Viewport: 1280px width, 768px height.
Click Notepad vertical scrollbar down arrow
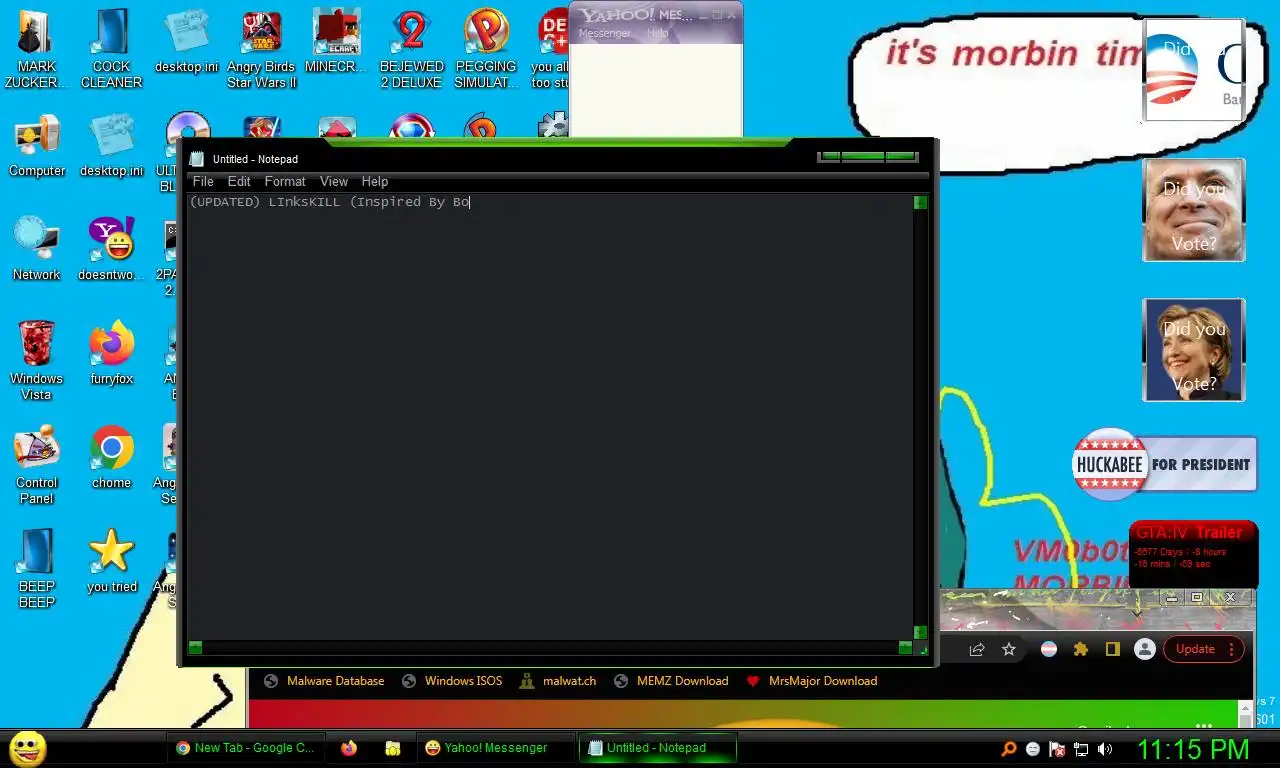[x=920, y=632]
